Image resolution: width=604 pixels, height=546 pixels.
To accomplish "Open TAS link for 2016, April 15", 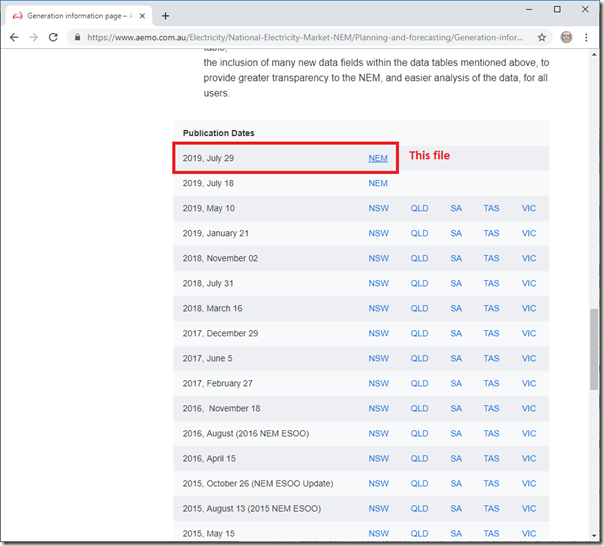I will (x=492, y=459).
